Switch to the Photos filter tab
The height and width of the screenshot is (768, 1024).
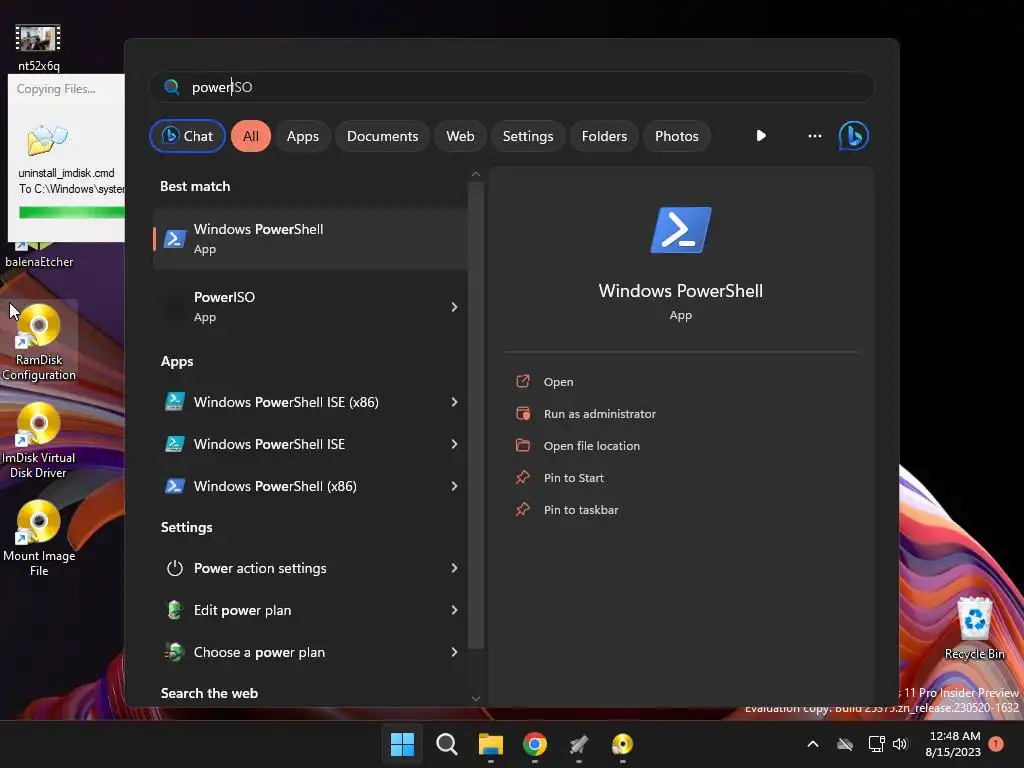677,136
